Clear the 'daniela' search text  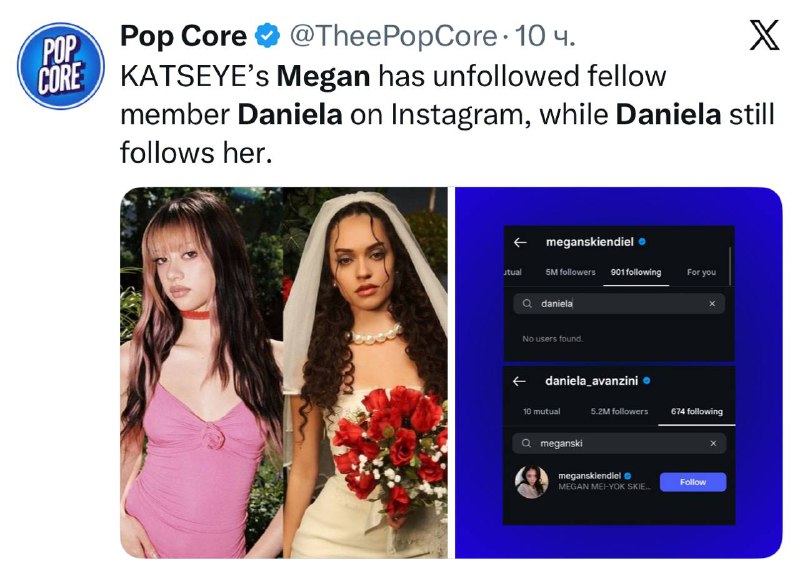pos(712,303)
